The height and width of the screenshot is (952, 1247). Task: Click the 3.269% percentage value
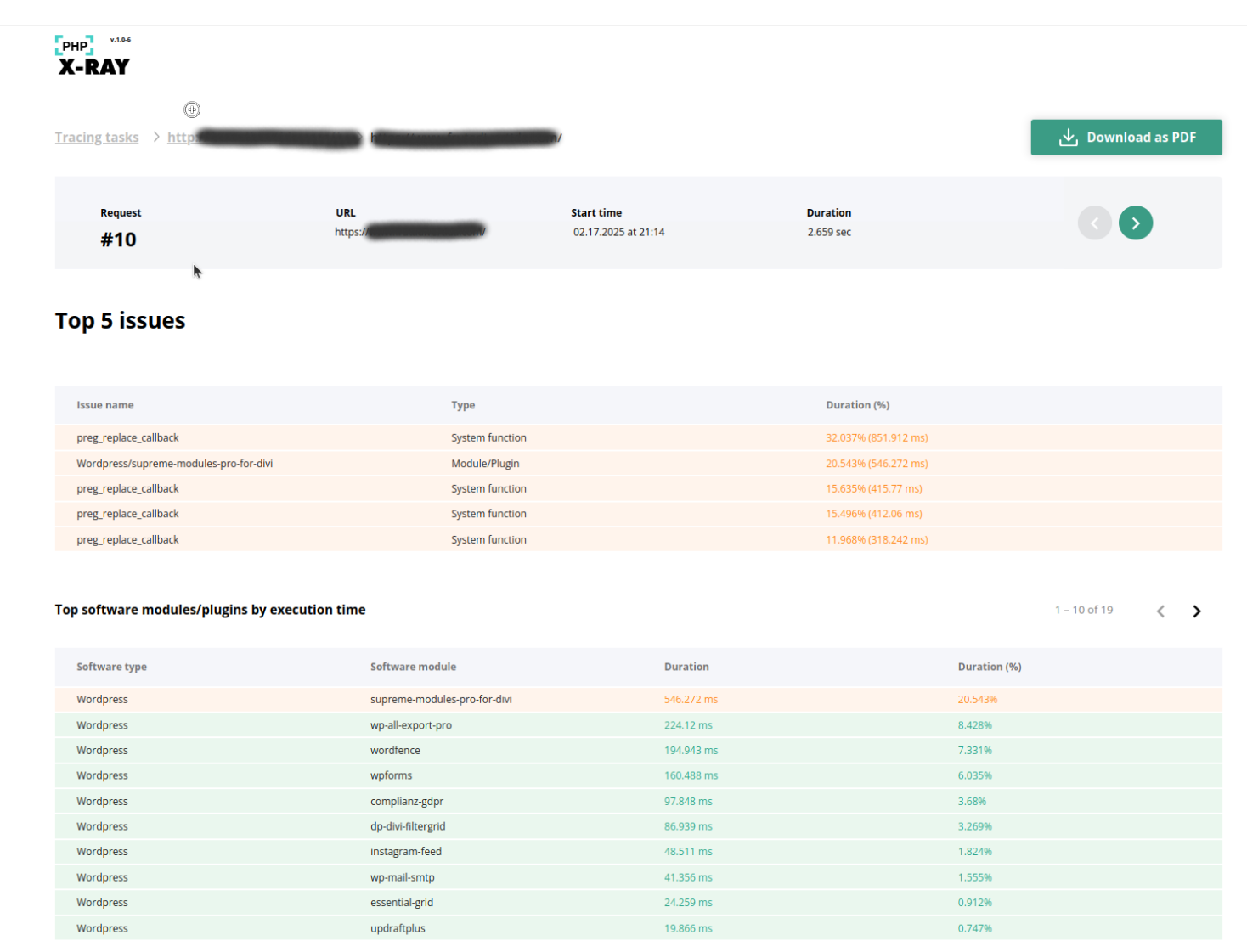click(975, 826)
